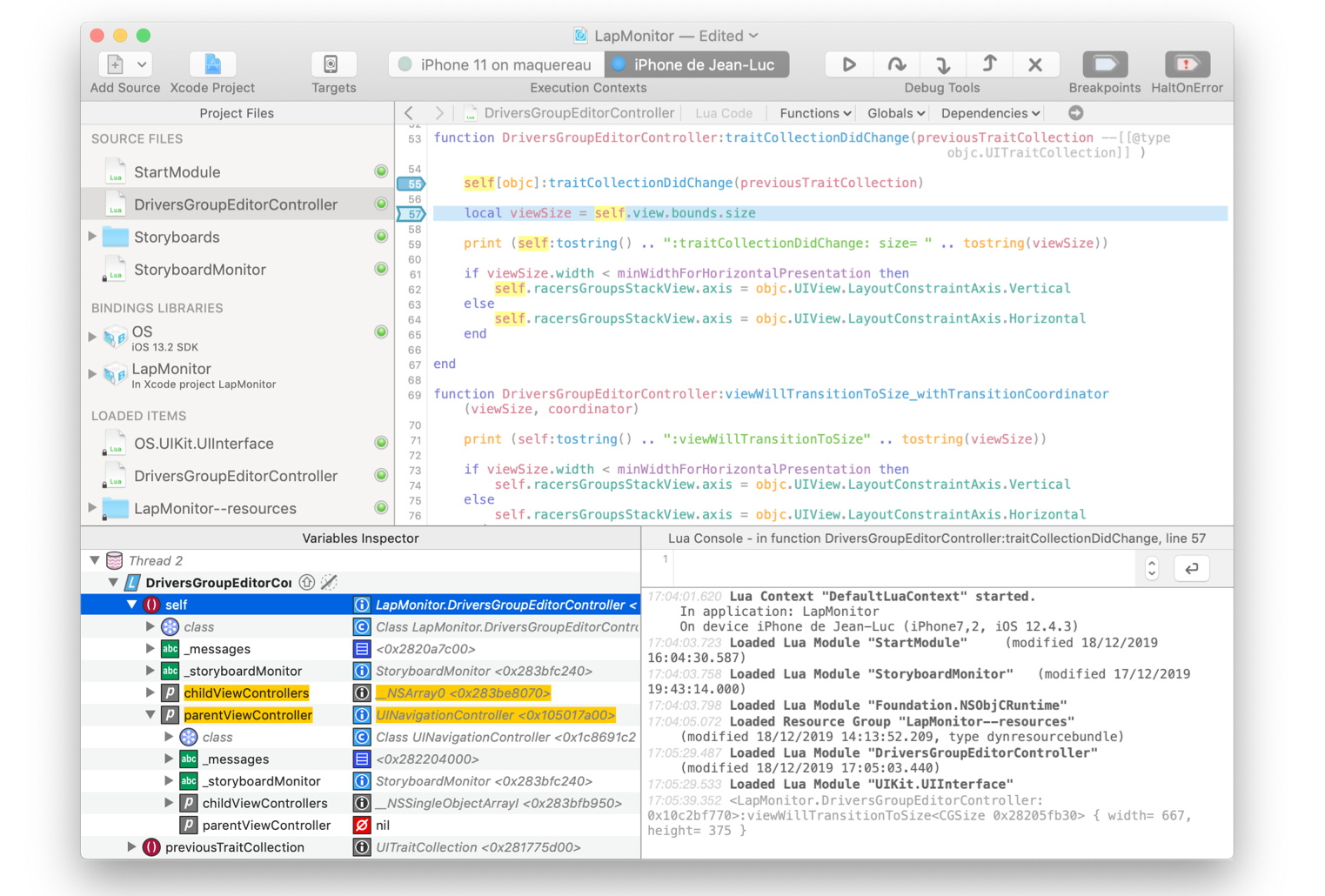The height and width of the screenshot is (896, 1325).
Task: Click the up-arrow icon beside stack frame name
Action: [307, 583]
